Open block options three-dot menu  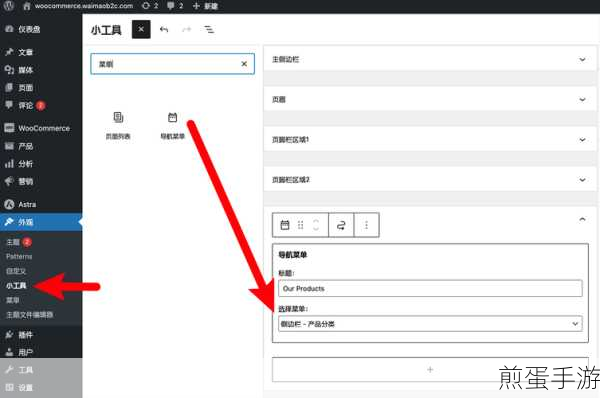pos(366,225)
